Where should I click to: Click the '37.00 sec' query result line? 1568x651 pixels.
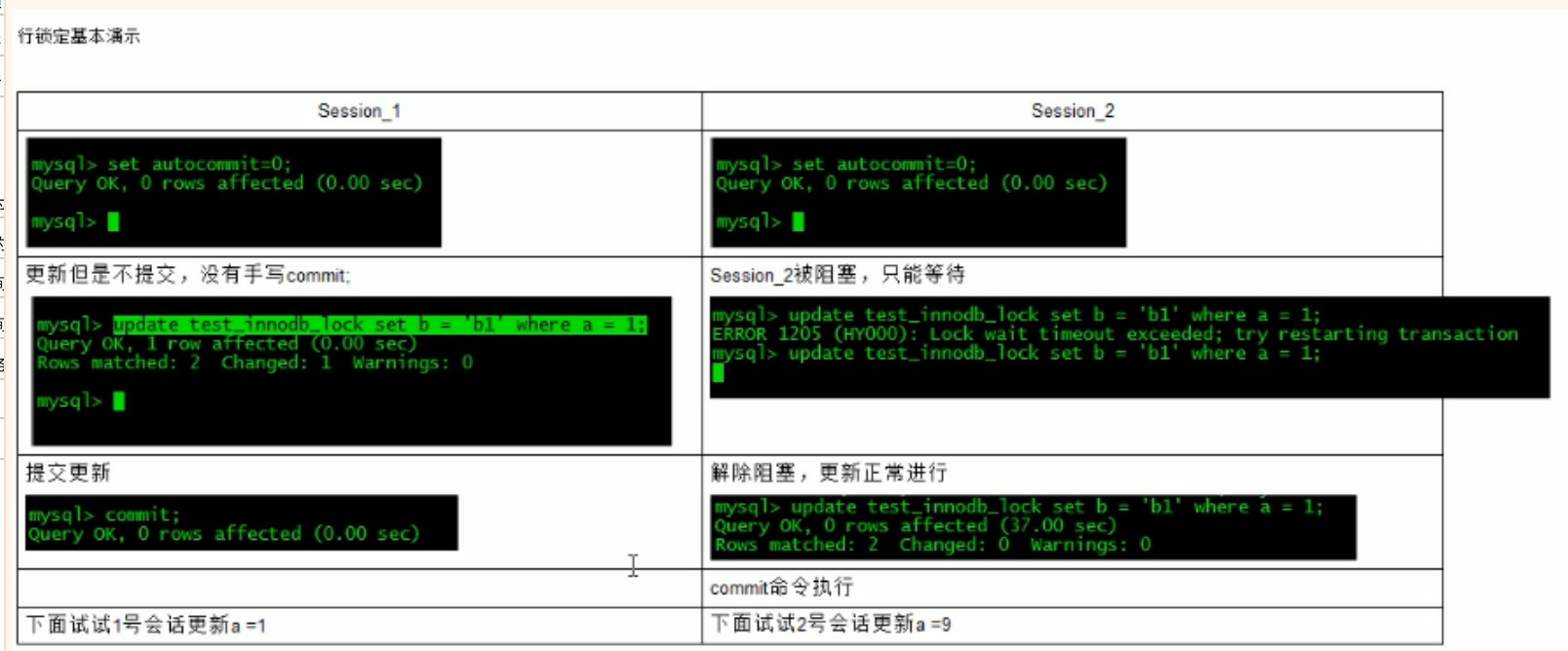click(915, 525)
